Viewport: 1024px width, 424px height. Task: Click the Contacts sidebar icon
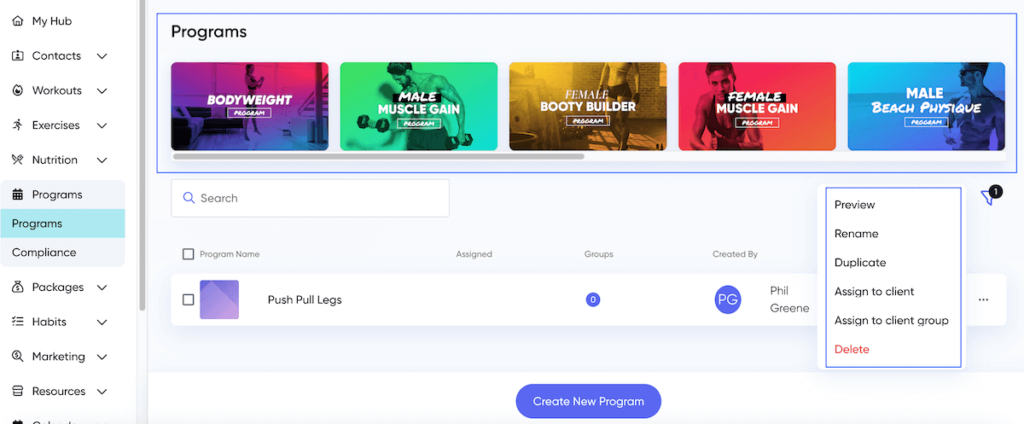[x=17, y=56]
